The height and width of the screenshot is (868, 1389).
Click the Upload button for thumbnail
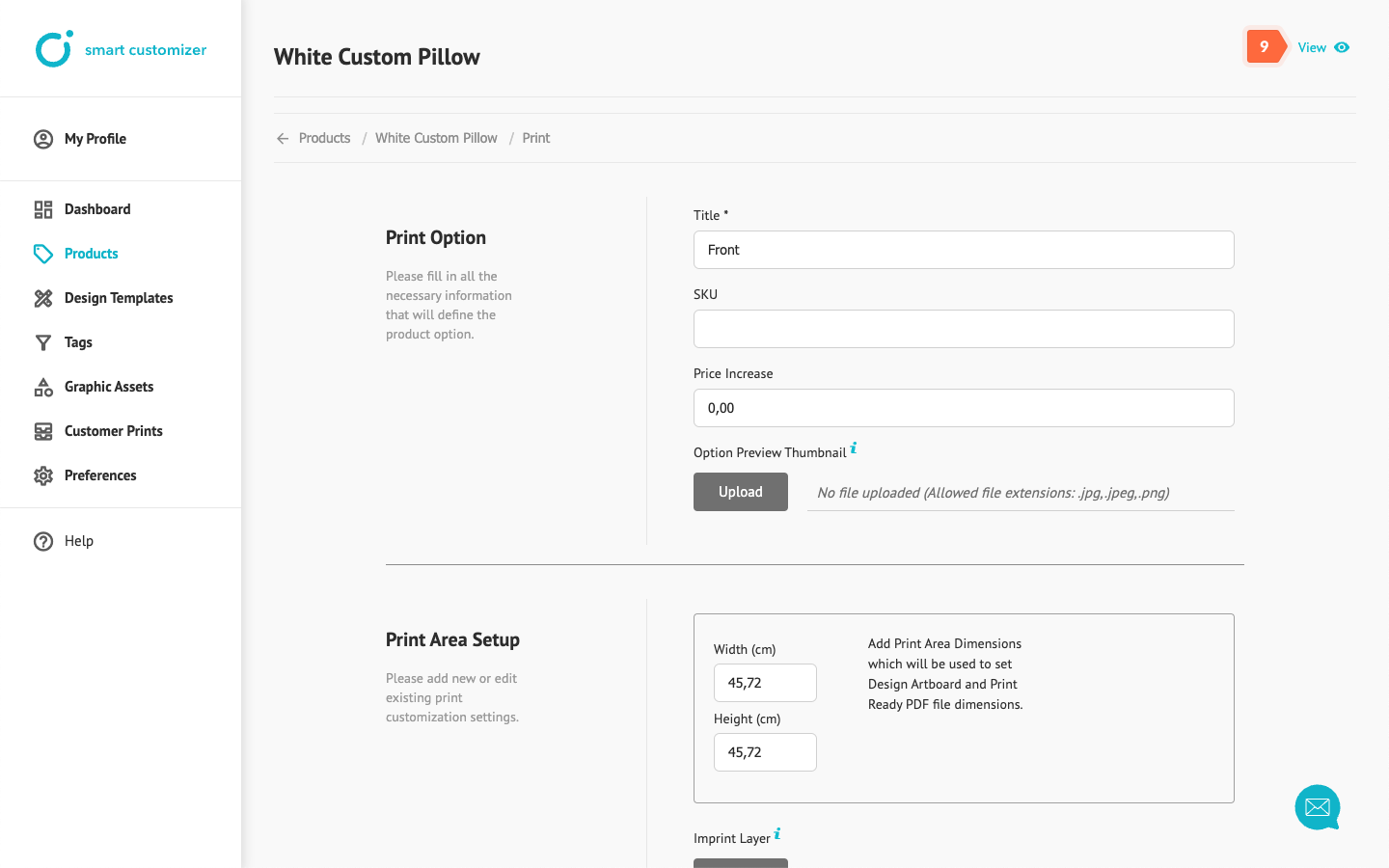tap(741, 492)
